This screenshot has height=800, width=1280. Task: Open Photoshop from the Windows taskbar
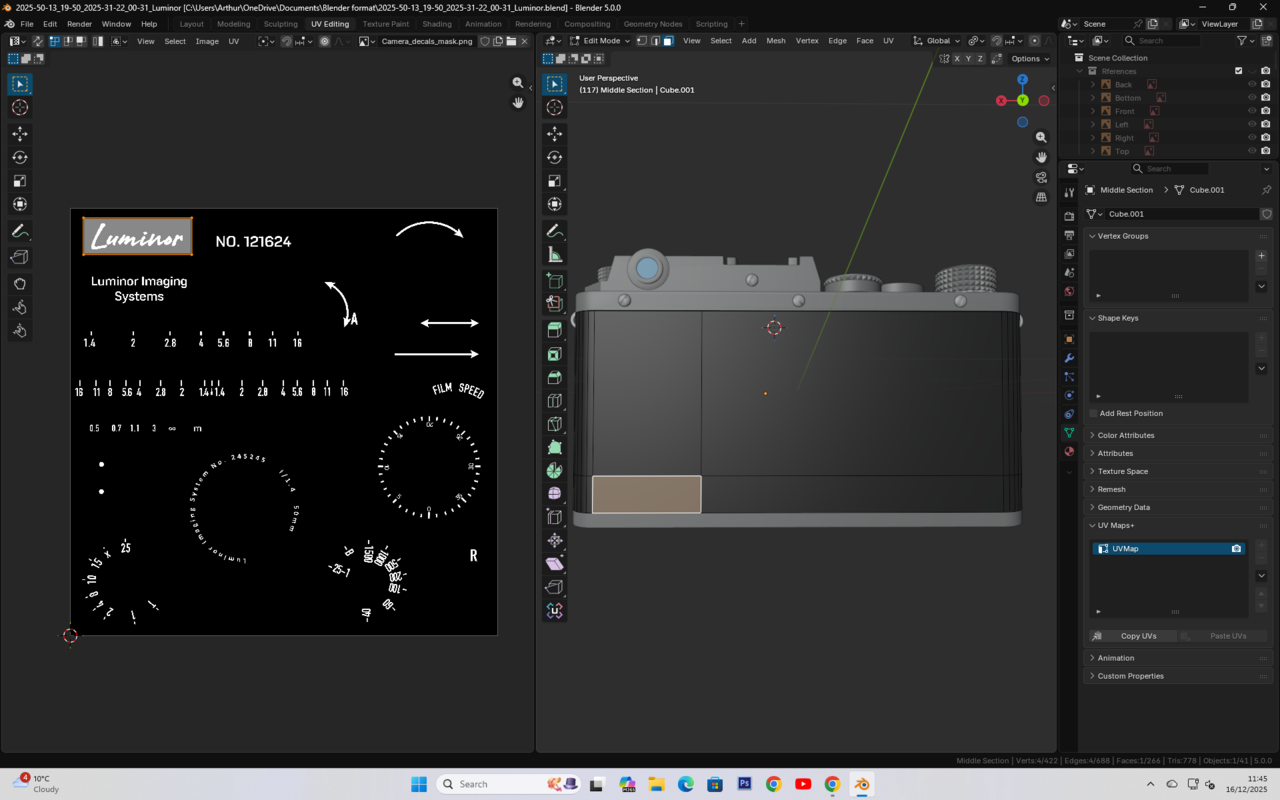point(744,784)
